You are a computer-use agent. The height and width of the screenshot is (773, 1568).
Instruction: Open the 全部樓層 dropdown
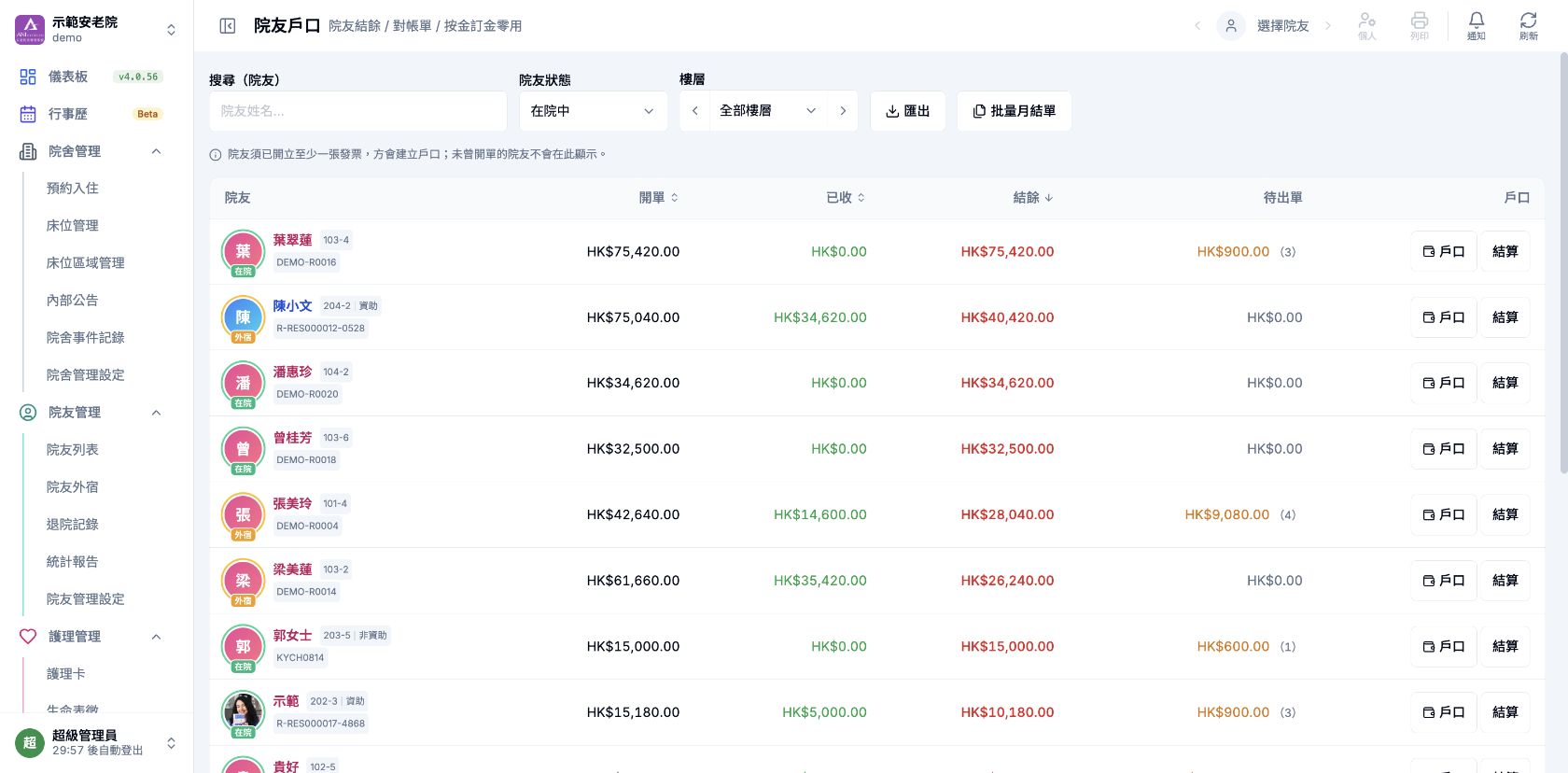(x=768, y=111)
